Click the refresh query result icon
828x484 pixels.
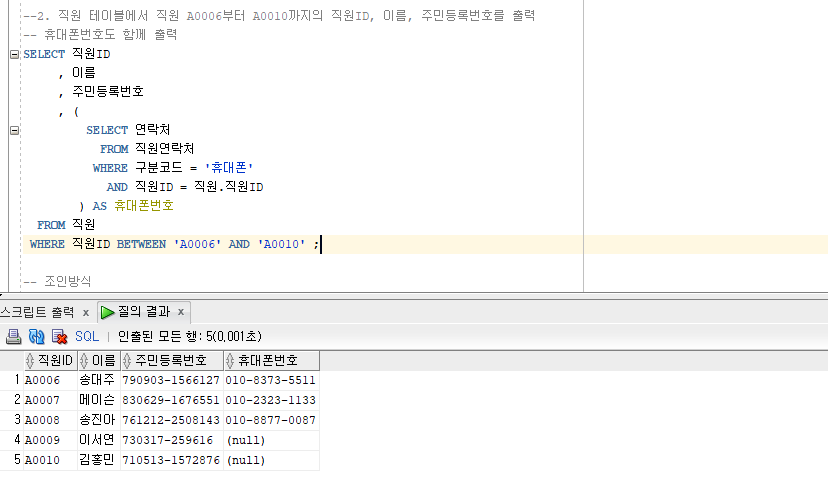36,336
